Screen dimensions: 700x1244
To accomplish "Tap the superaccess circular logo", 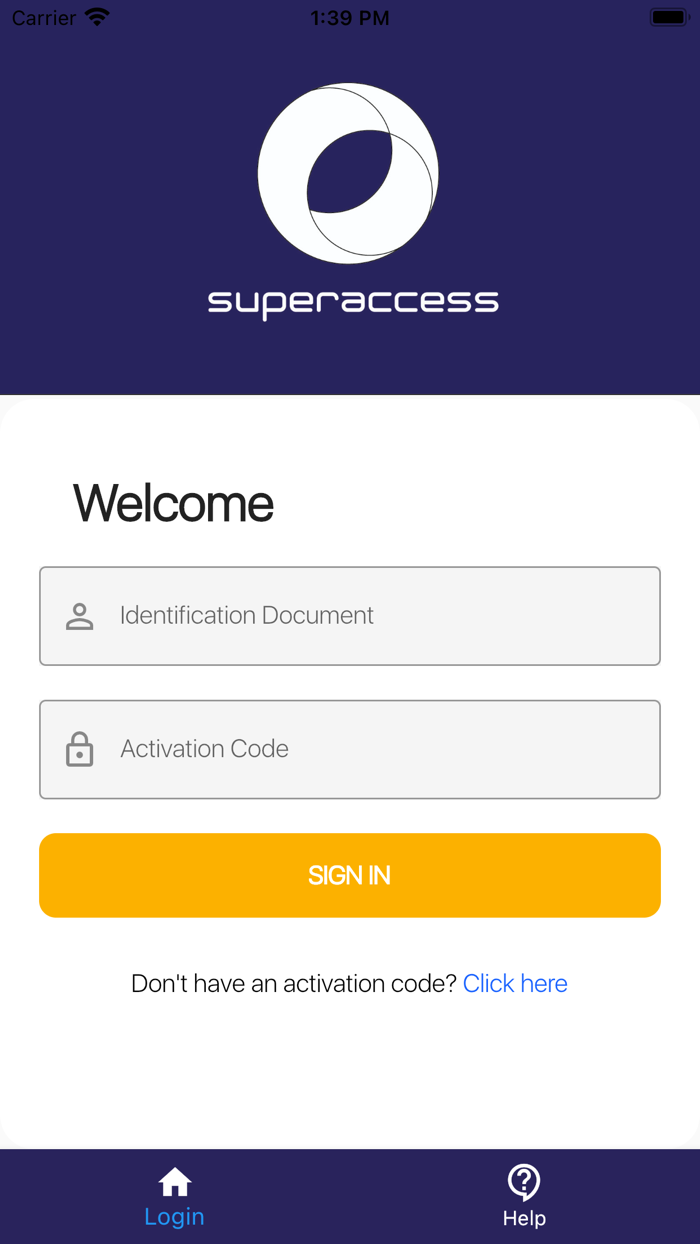I will click(x=348, y=173).
